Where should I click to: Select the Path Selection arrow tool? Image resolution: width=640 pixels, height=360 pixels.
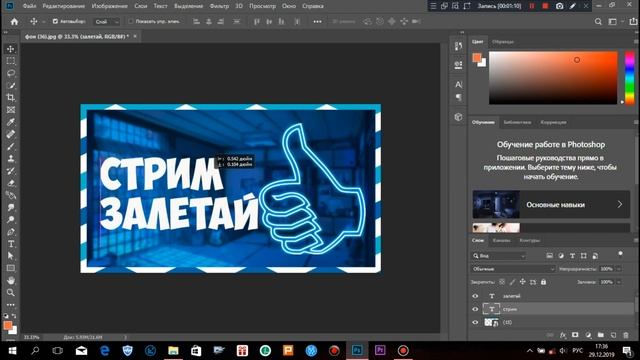11,256
